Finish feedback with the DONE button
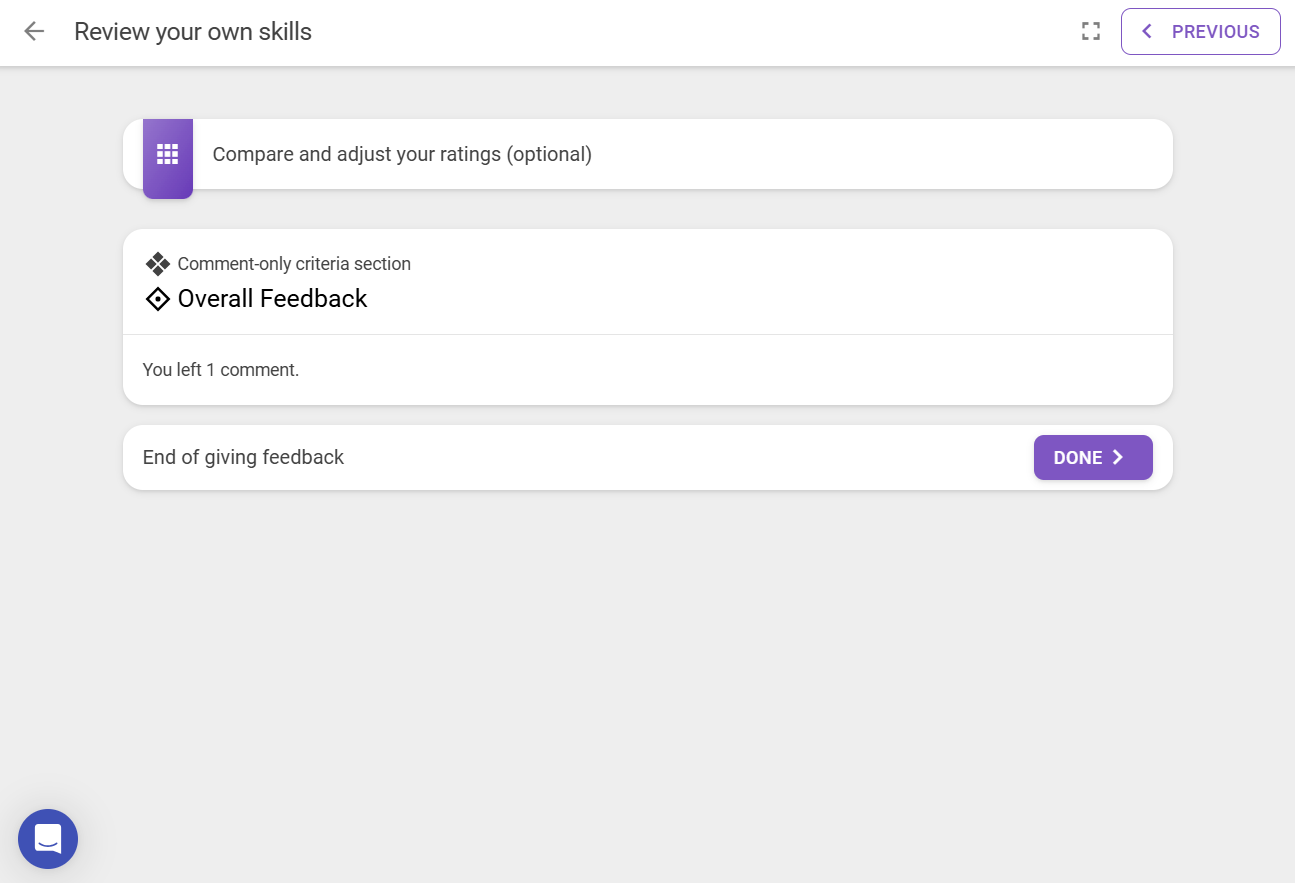Image resolution: width=1295 pixels, height=883 pixels. point(1093,457)
